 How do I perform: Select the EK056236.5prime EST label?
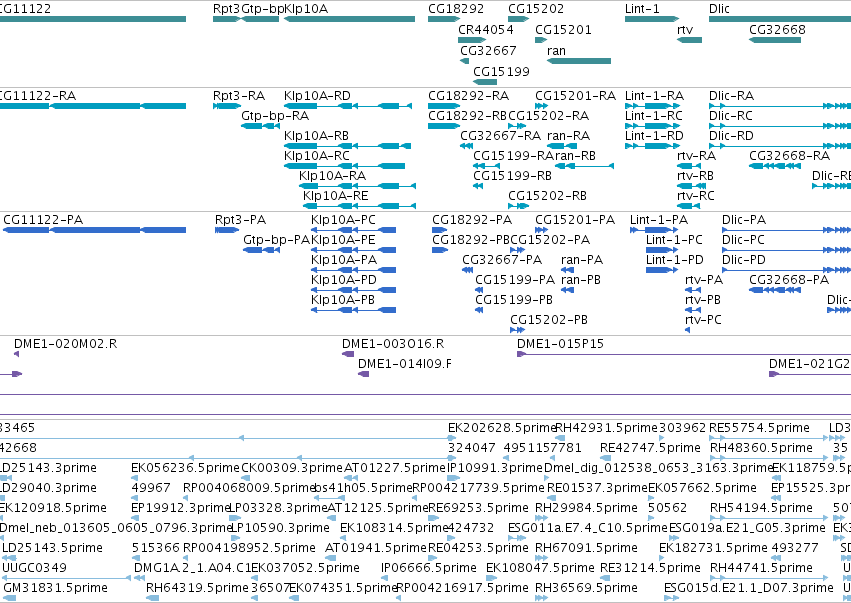tap(185, 468)
